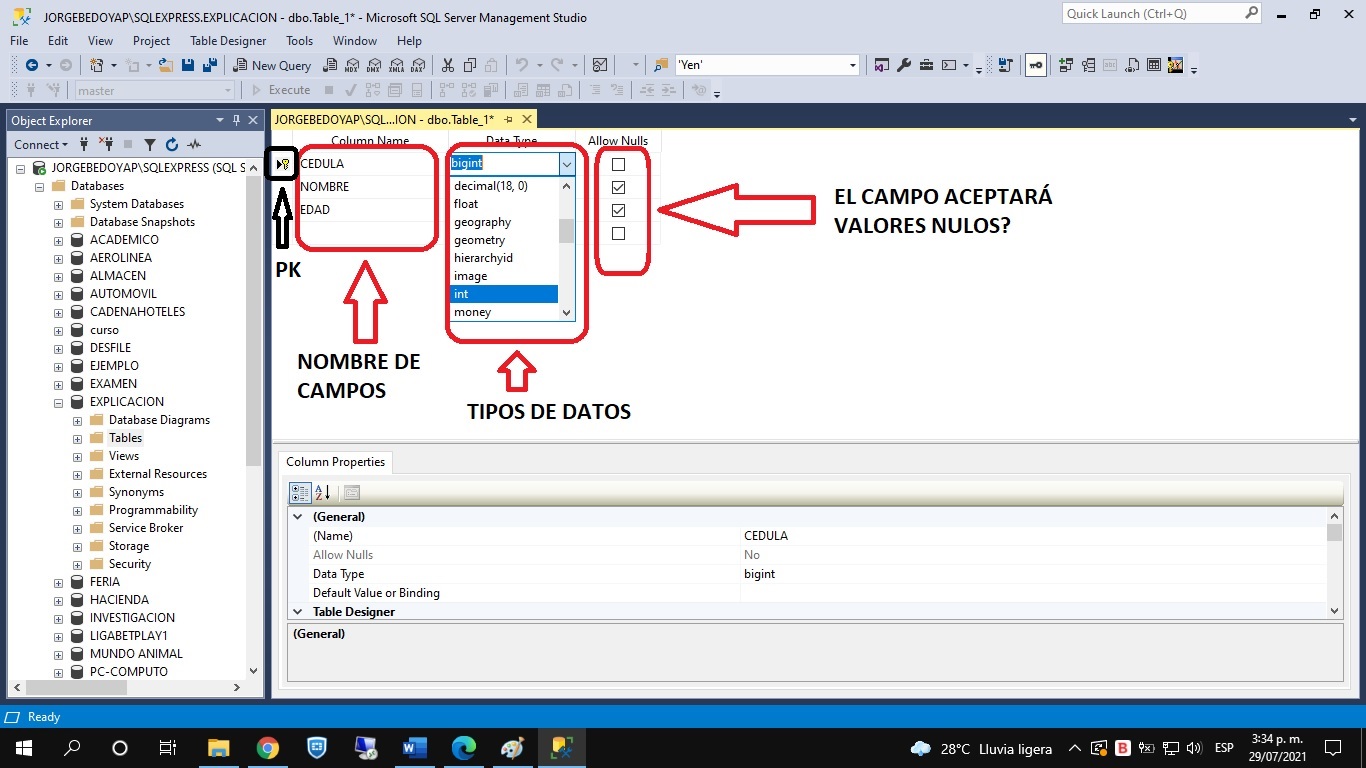
Task: Select geography in data type list
Action: pos(504,222)
